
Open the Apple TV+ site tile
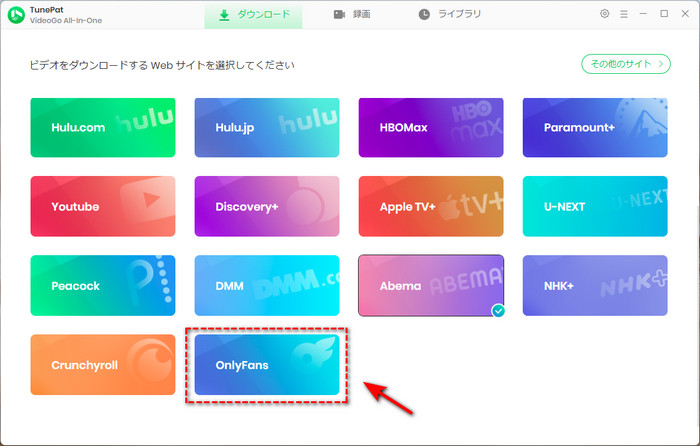(x=431, y=206)
